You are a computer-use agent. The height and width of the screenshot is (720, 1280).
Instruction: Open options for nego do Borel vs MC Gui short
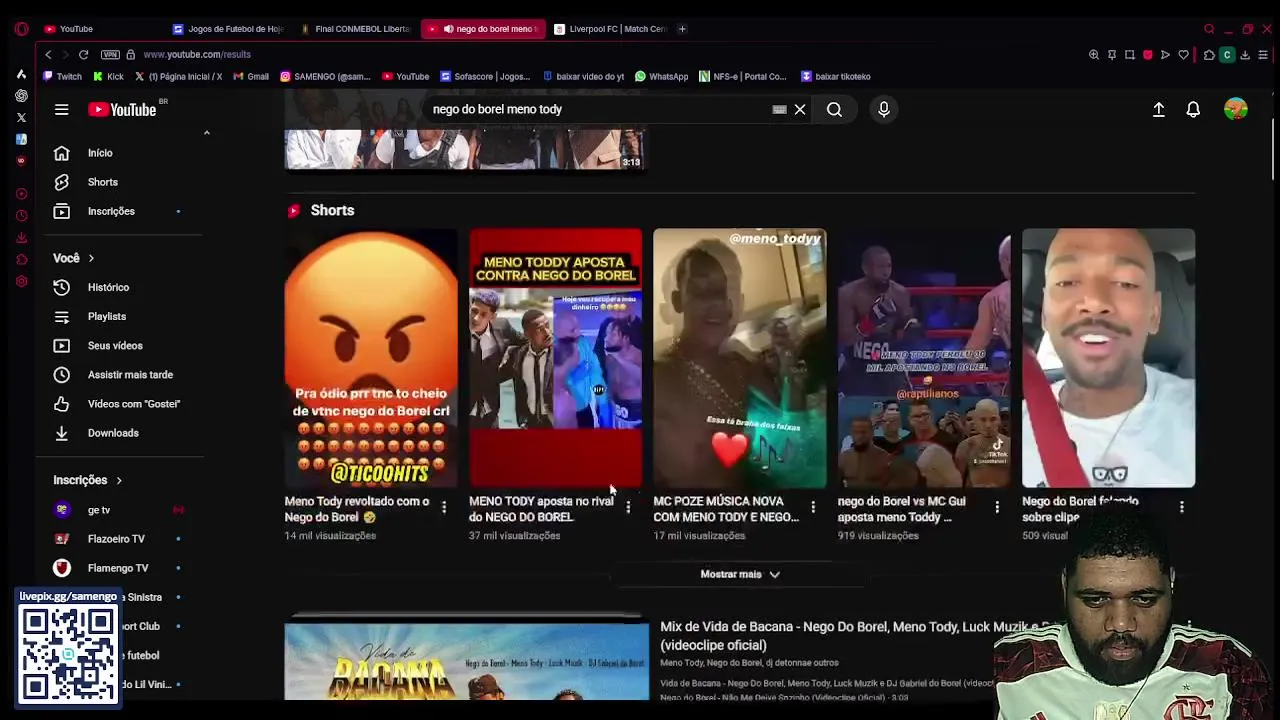(997, 508)
